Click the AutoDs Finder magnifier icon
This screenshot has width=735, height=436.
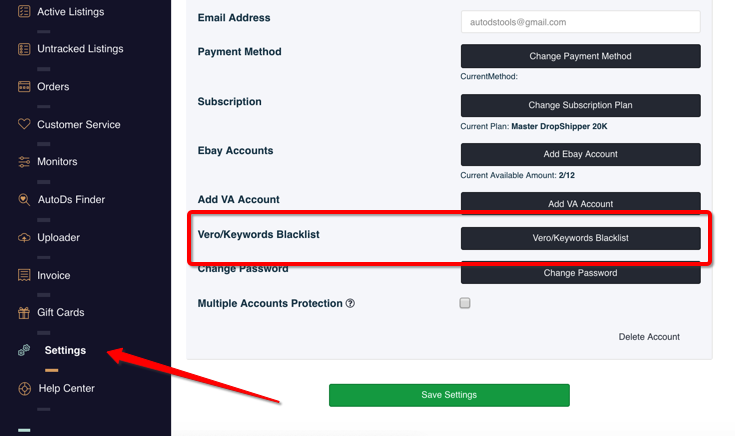(24, 200)
